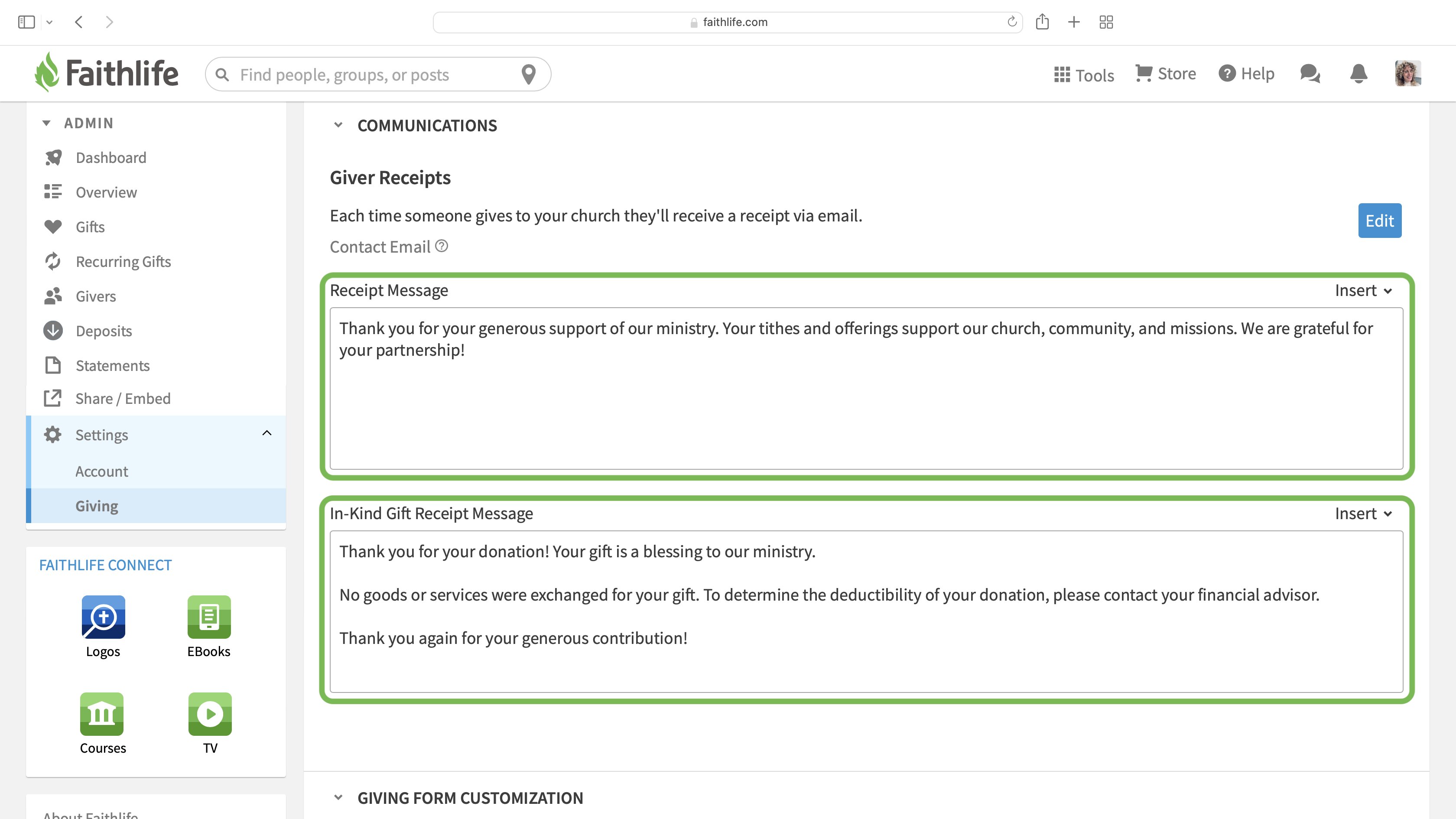Click inside In-Kind Gift Receipt Message box

tap(866, 611)
